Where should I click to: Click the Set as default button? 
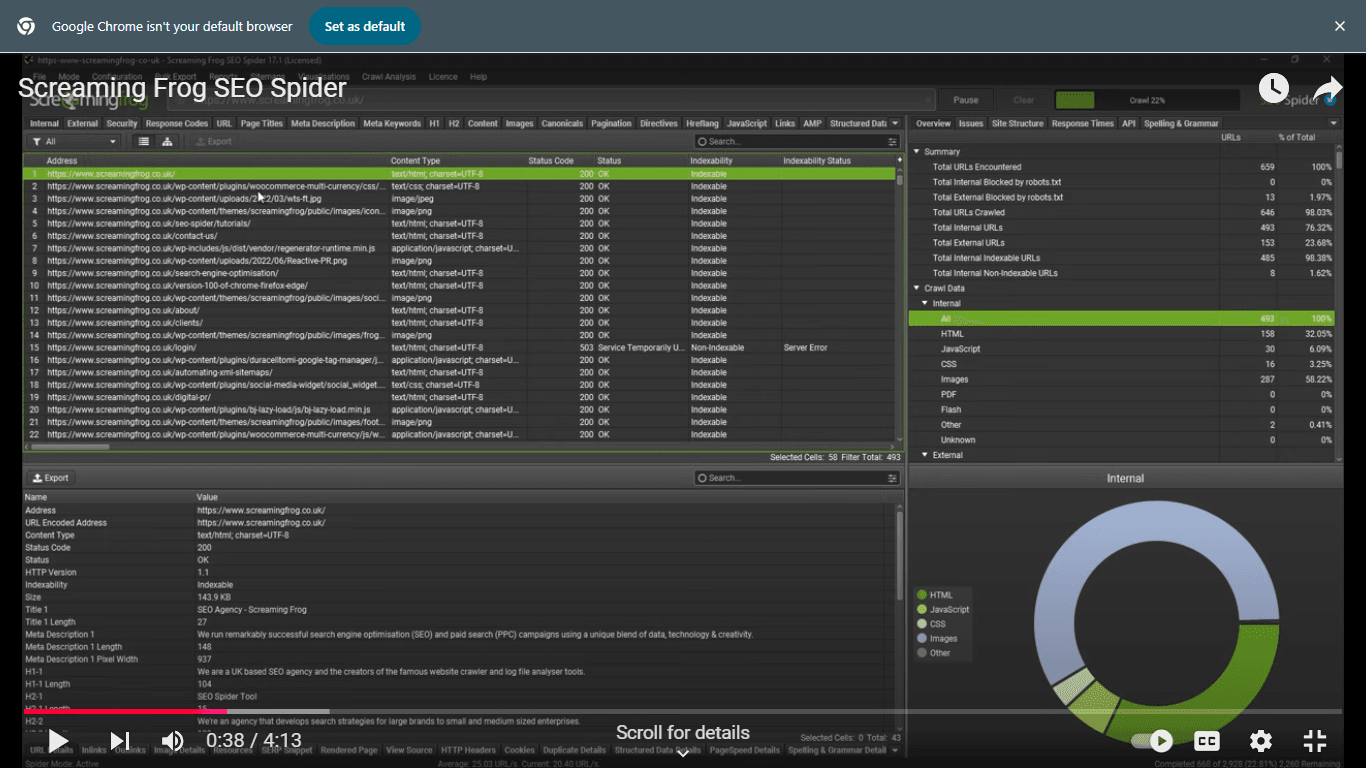[x=365, y=26]
